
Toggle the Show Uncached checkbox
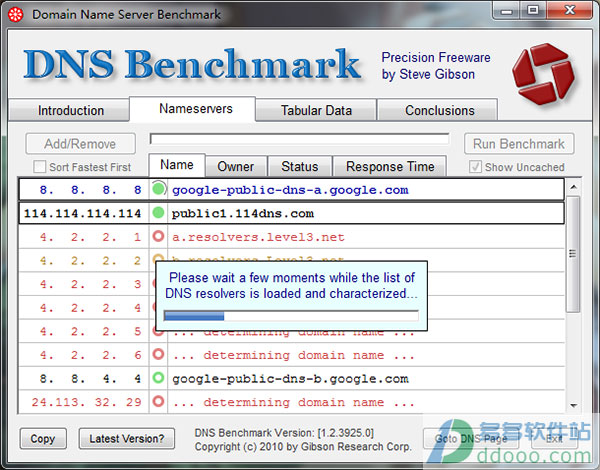475,167
